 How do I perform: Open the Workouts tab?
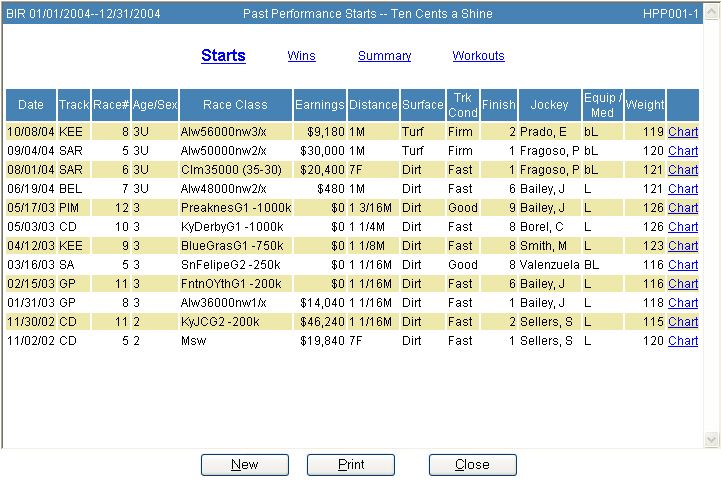click(478, 56)
